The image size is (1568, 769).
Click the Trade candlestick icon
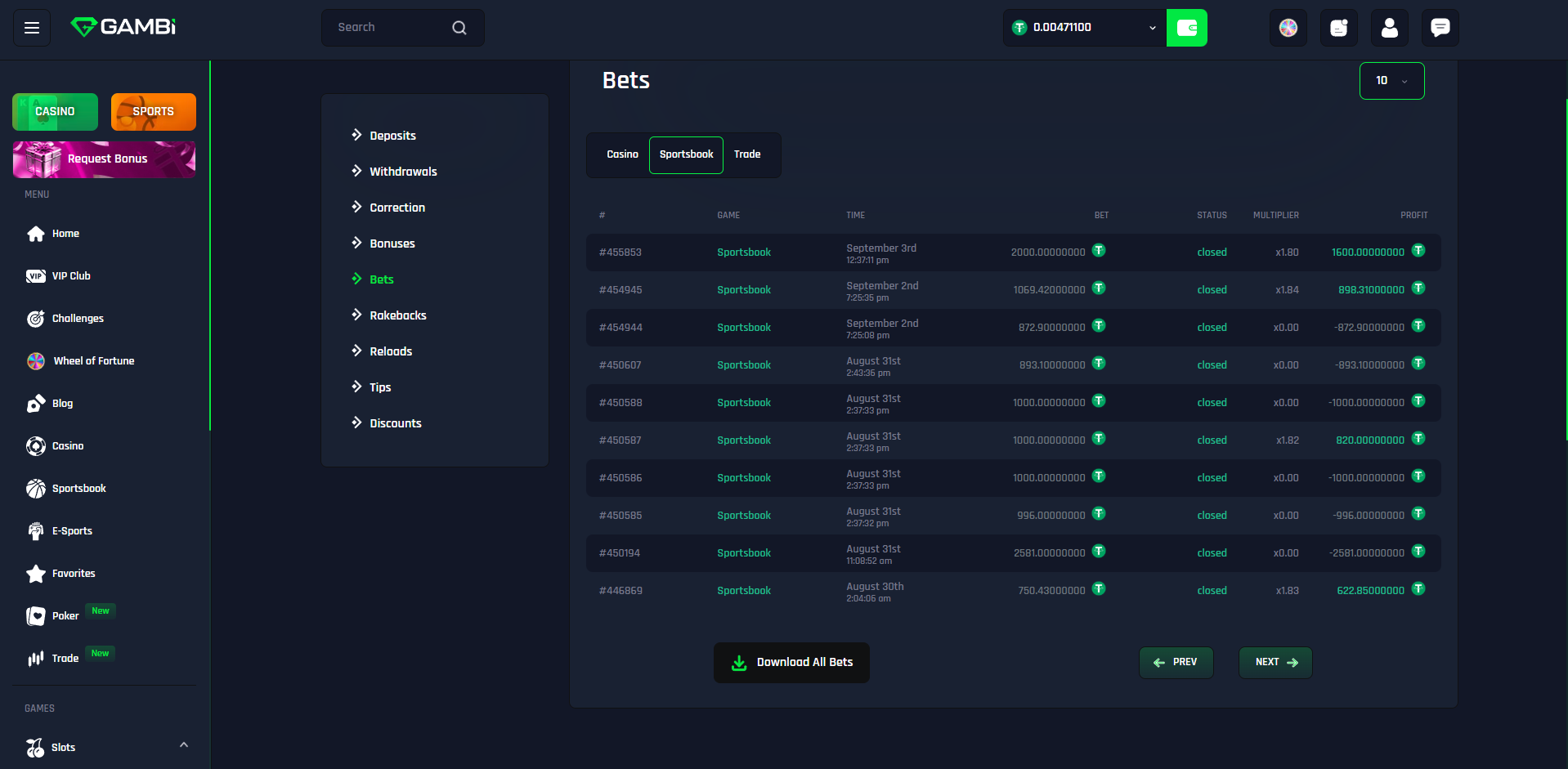coord(36,659)
